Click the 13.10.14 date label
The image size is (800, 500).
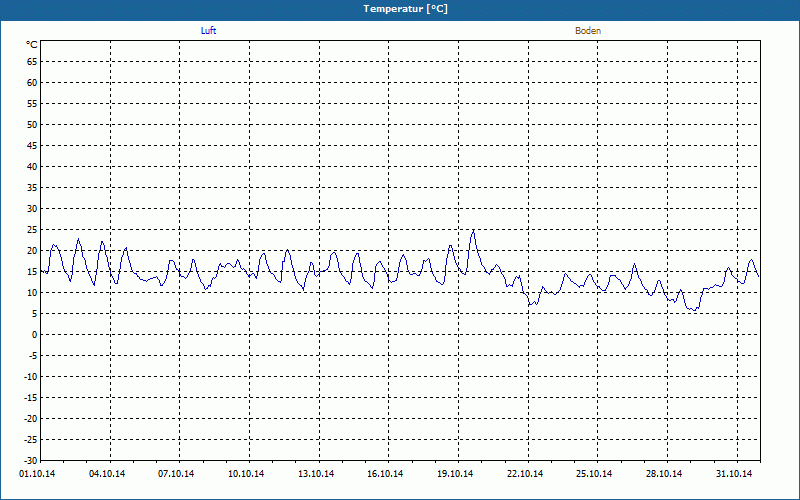click(316, 474)
